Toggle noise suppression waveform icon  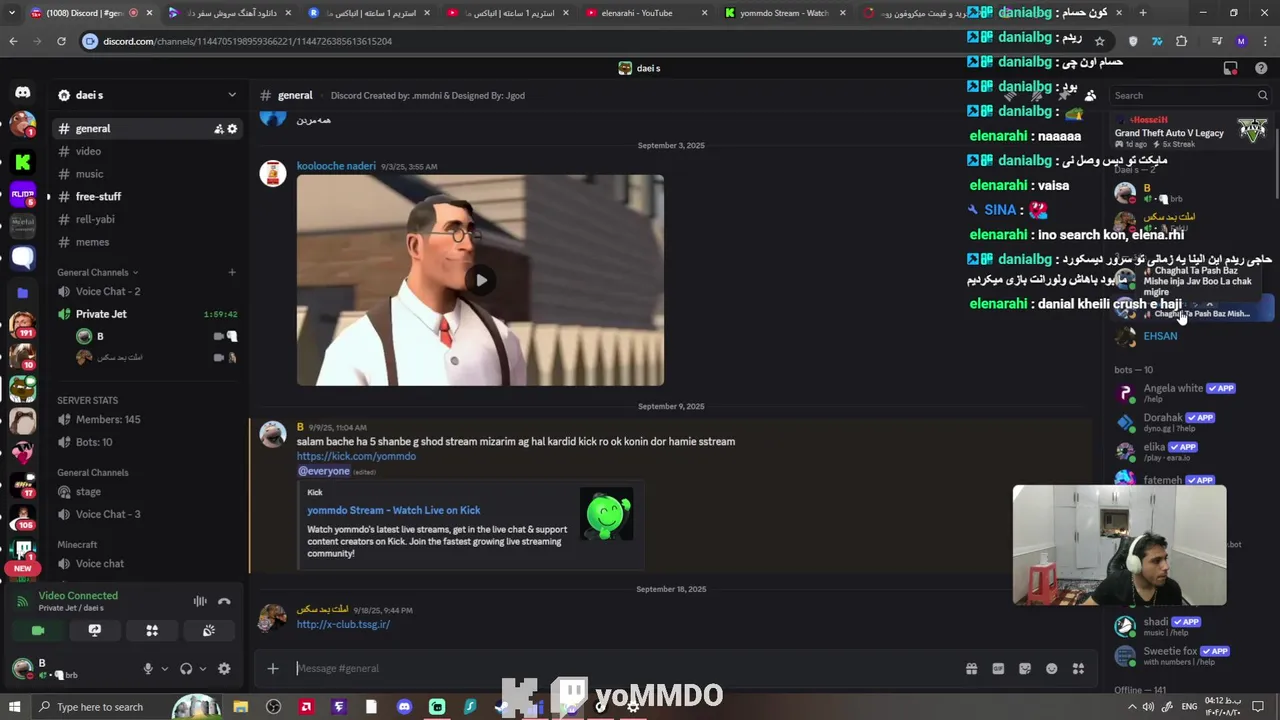point(200,601)
